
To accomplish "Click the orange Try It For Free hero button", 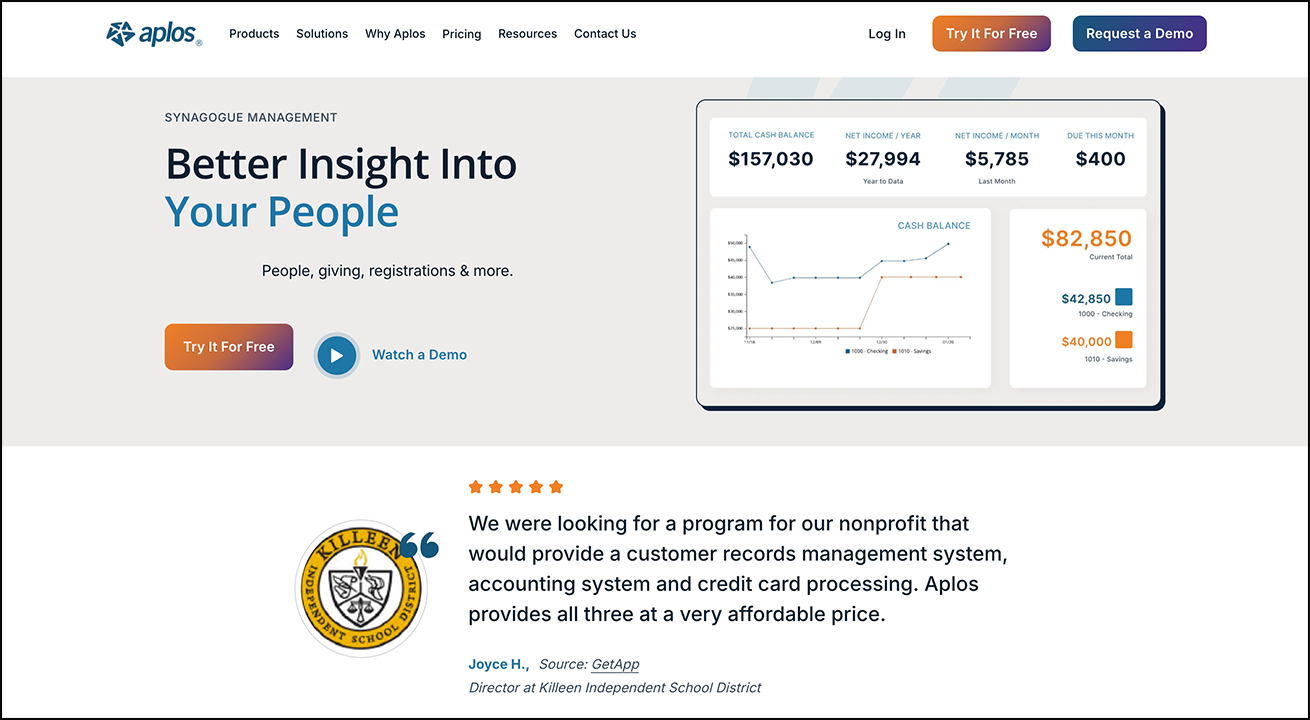I will (x=228, y=346).
